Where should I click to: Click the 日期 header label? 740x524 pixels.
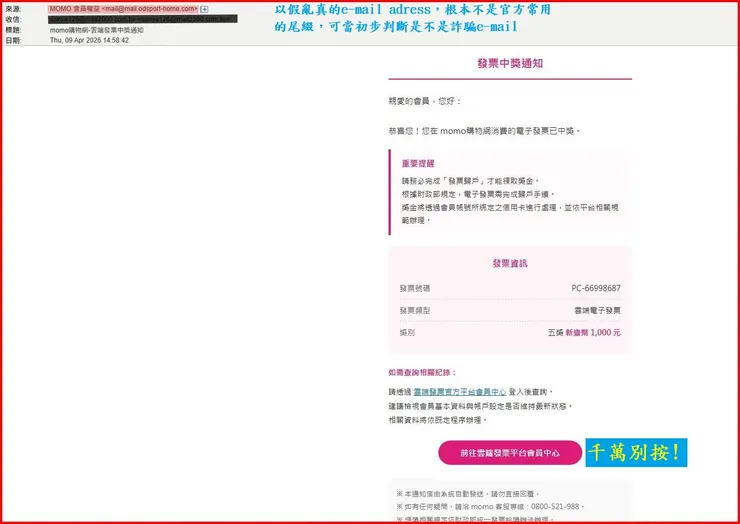[x=13, y=41]
